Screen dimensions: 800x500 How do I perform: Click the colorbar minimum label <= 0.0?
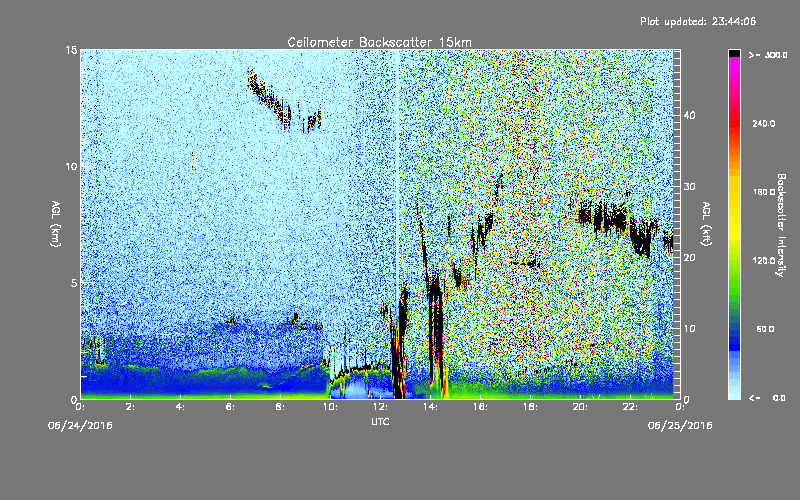pyautogui.click(x=767, y=398)
